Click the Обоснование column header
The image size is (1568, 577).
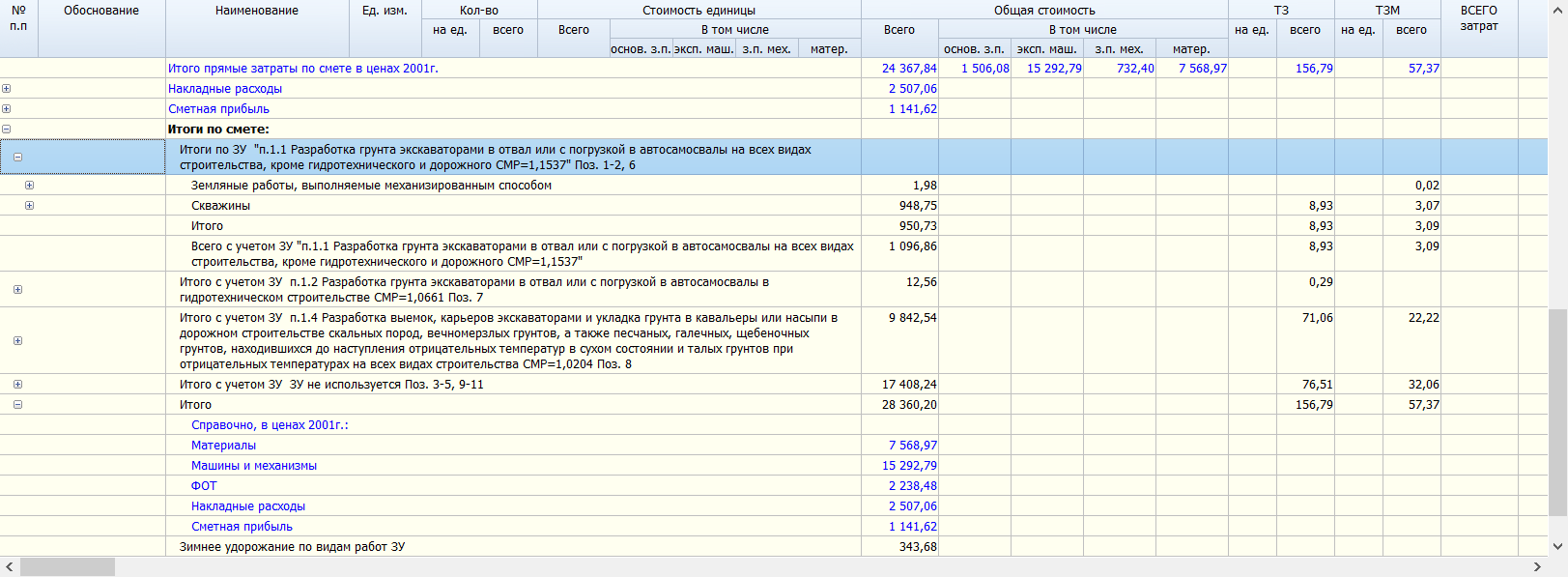coord(101,11)
